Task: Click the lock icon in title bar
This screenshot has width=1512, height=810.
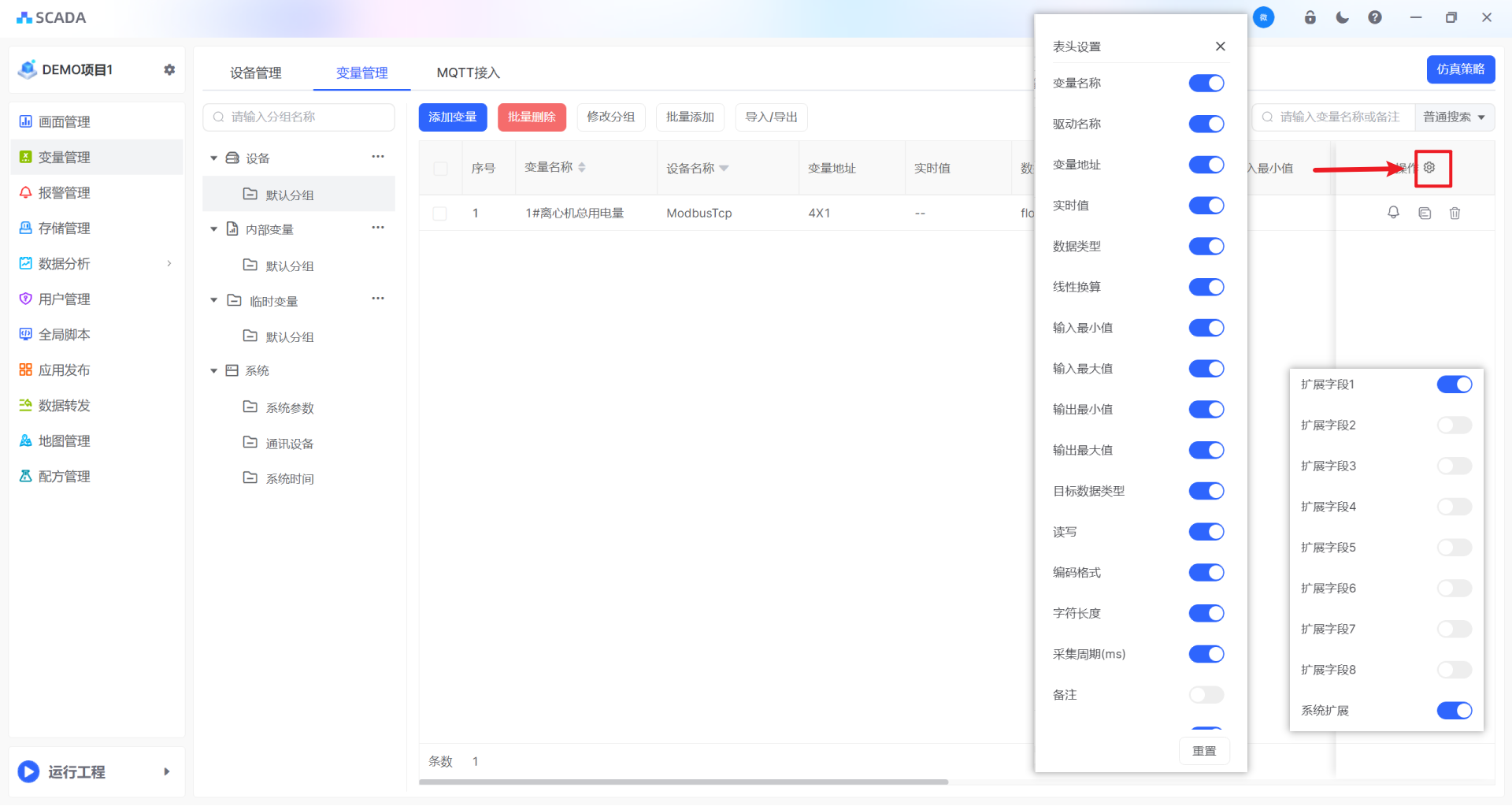Action: [1310, 17]
